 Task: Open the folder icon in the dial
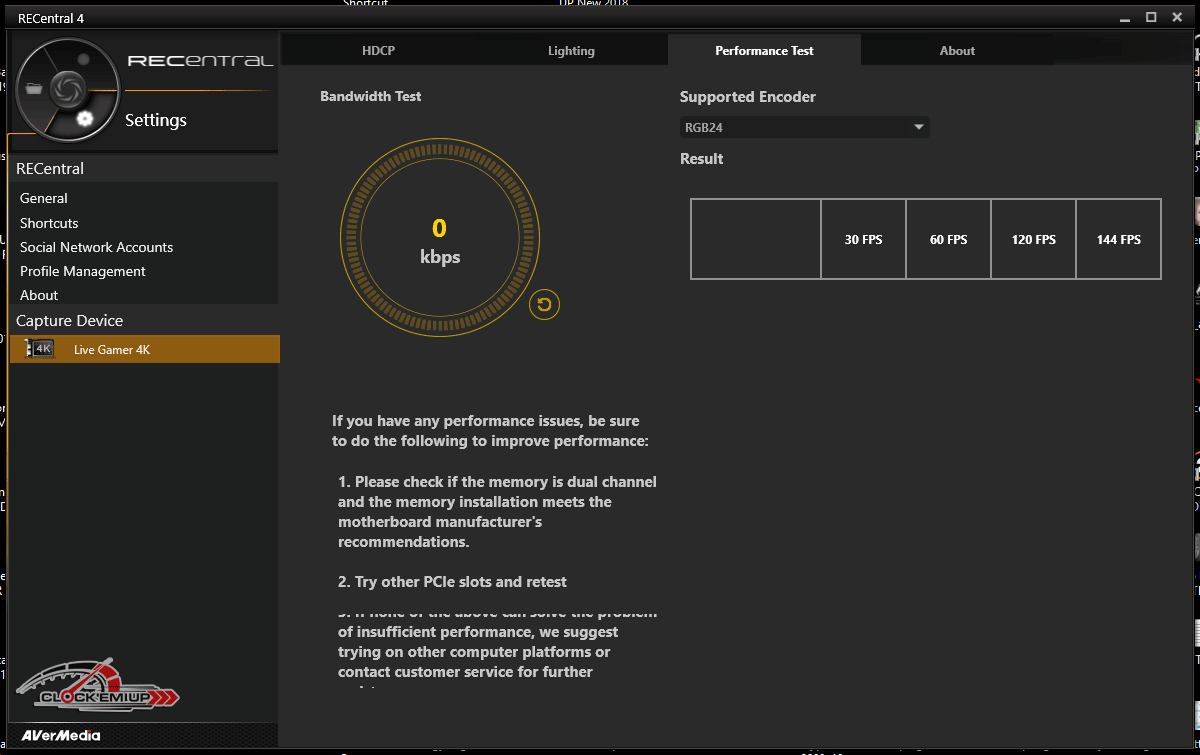pos(36,88)
